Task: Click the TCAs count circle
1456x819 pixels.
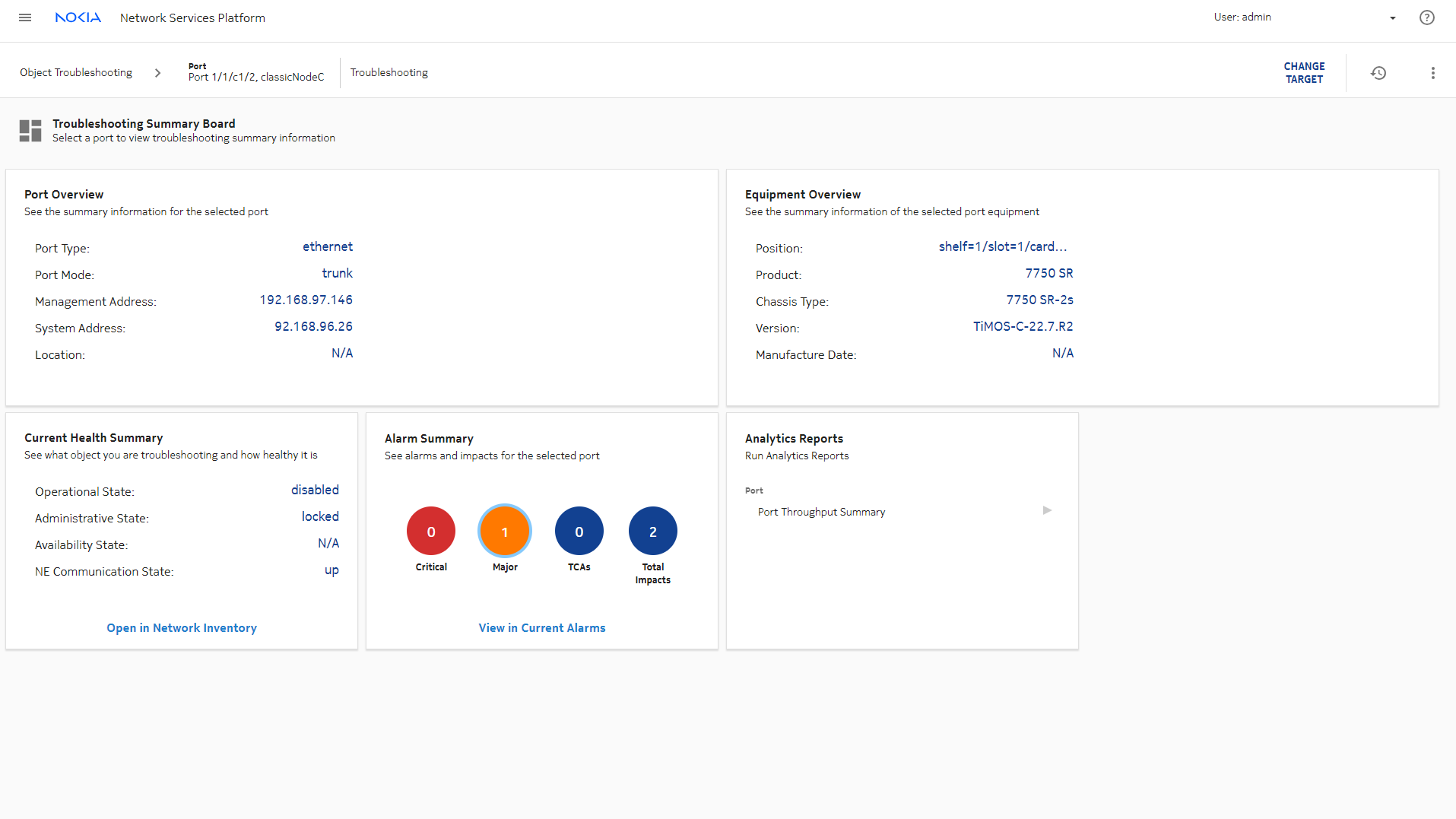Action: tap(579, 531)
